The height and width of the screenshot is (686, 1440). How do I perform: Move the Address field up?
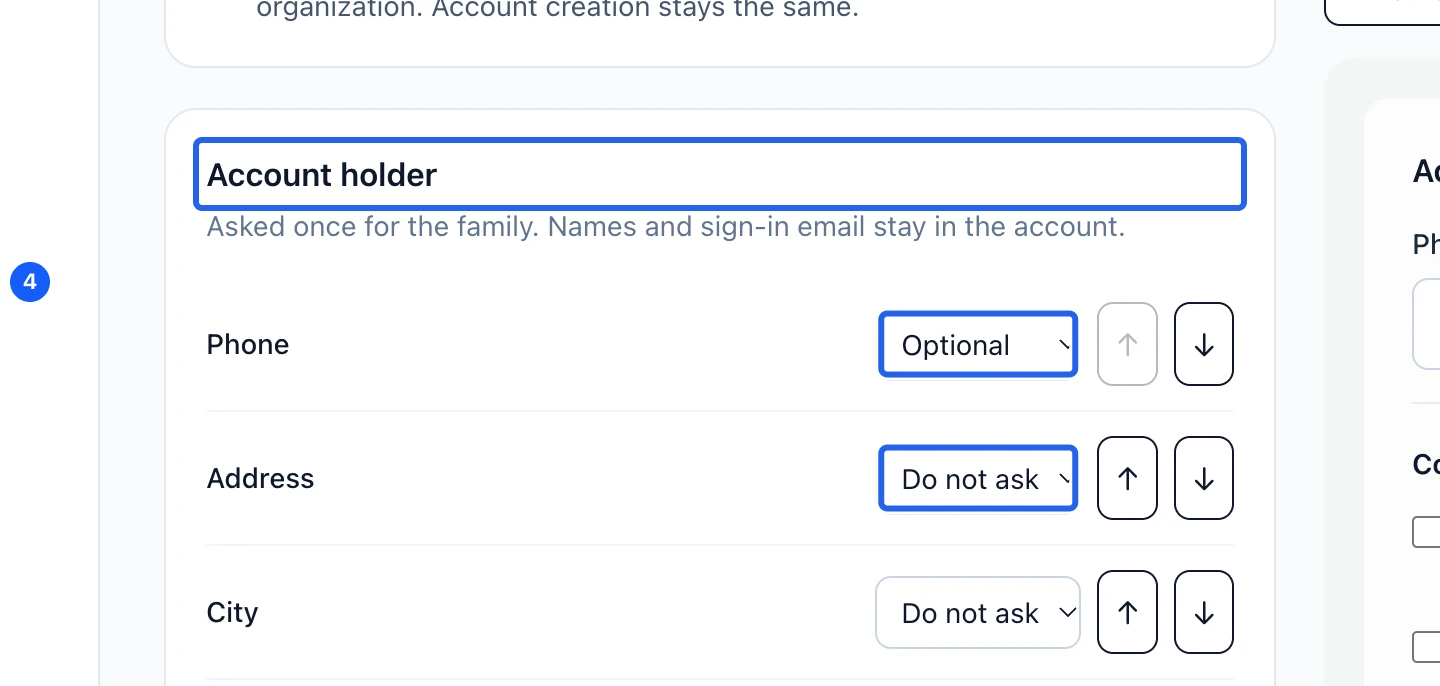pyautogui.click(x=1128, y=478)
